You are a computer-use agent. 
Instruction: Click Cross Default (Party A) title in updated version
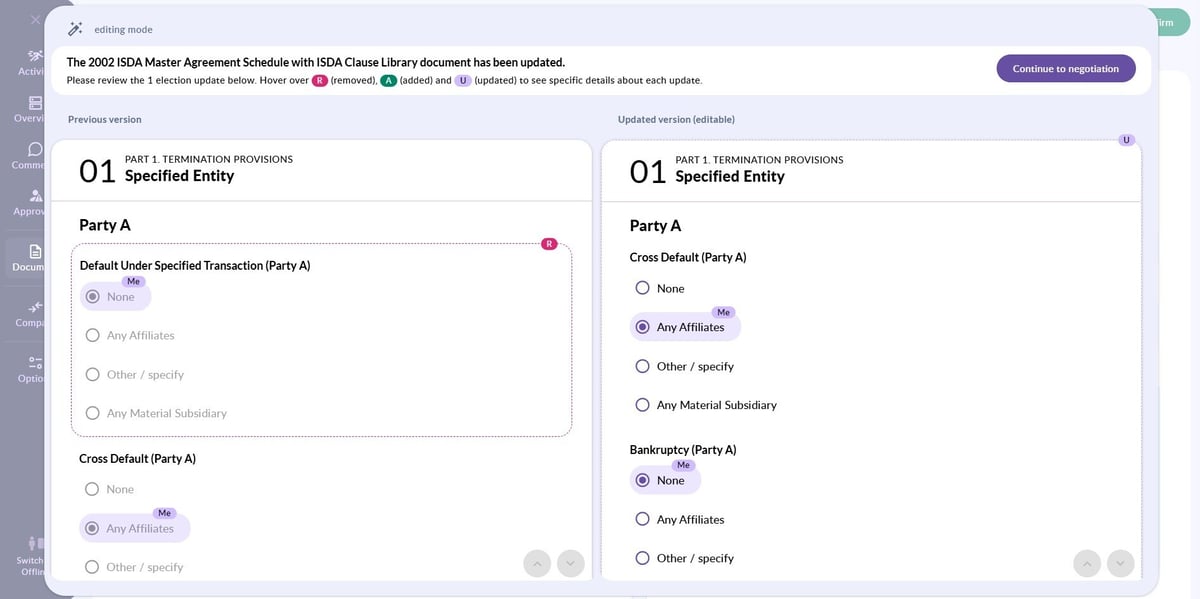pos(688,257)
